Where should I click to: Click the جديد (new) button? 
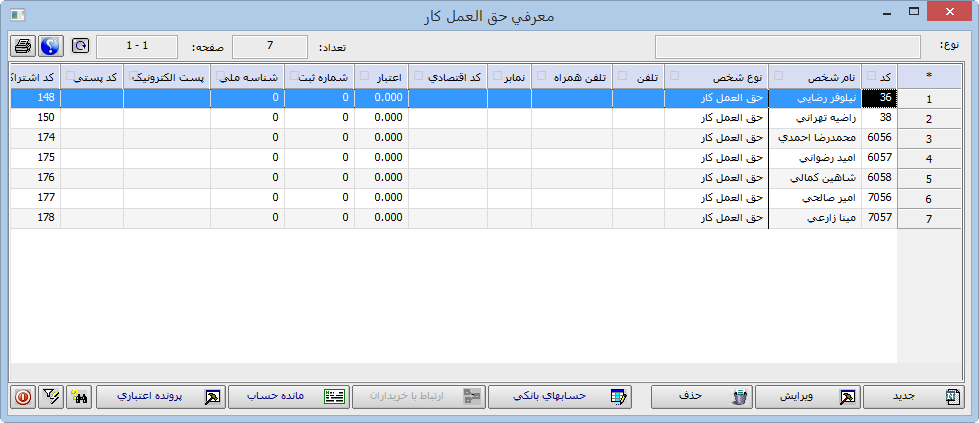pos(914,397)
